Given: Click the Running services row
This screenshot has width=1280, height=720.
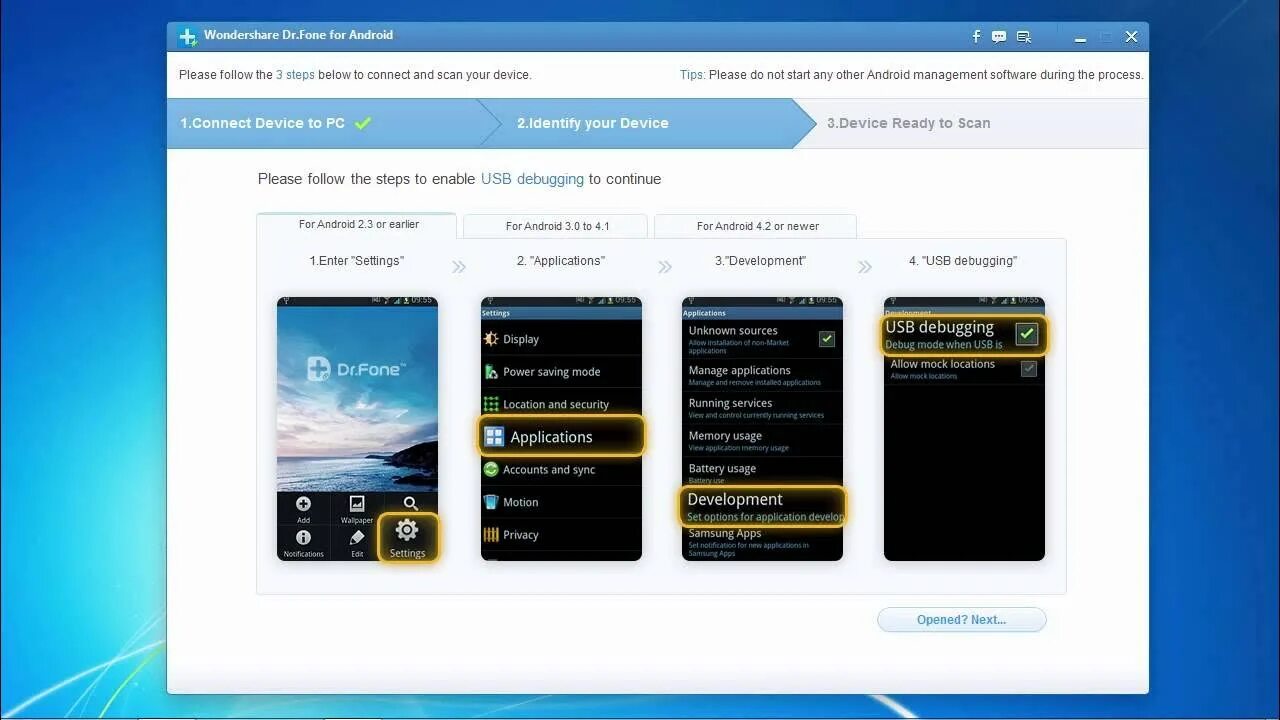Looking at the screenshot, I should click(761, 408).
